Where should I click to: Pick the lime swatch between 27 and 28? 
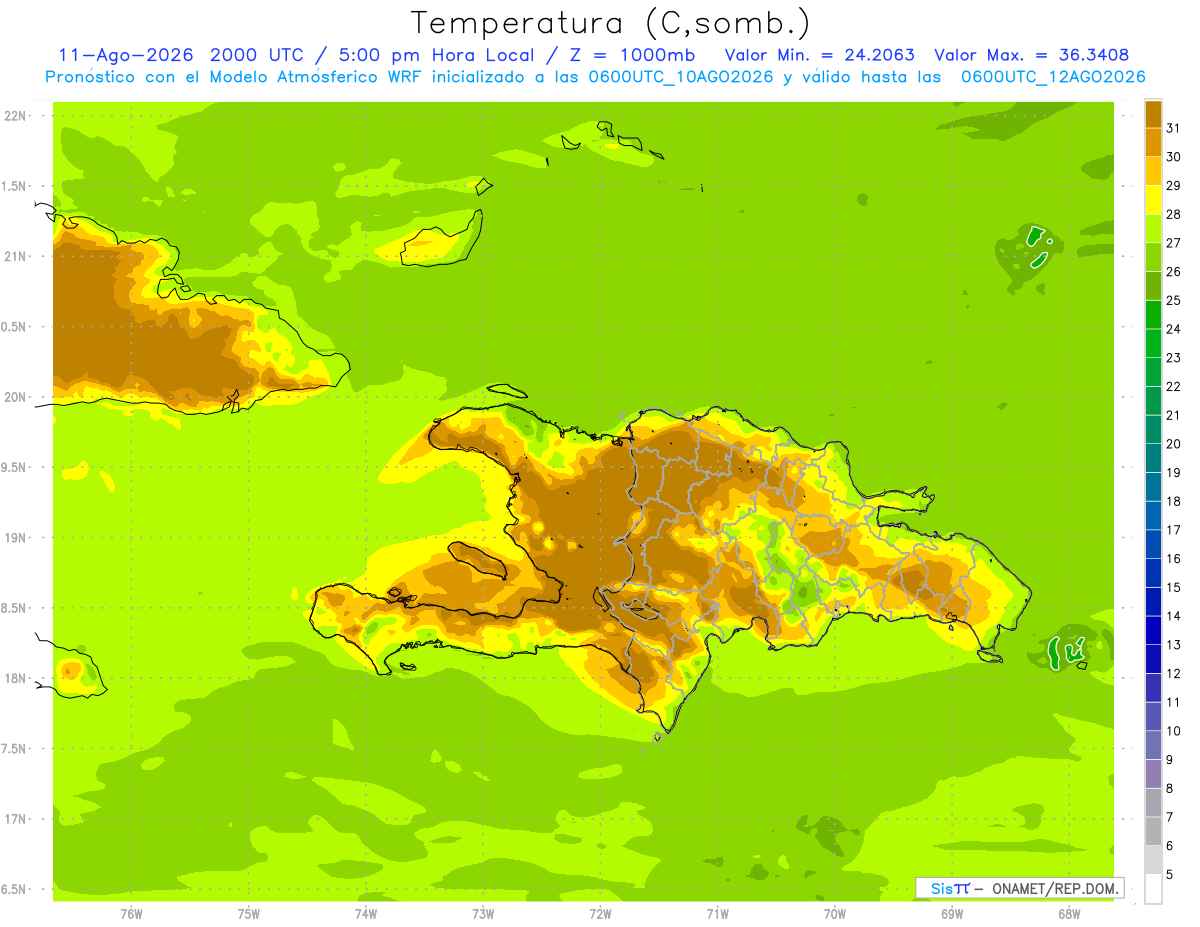(x=1153, y=228)
